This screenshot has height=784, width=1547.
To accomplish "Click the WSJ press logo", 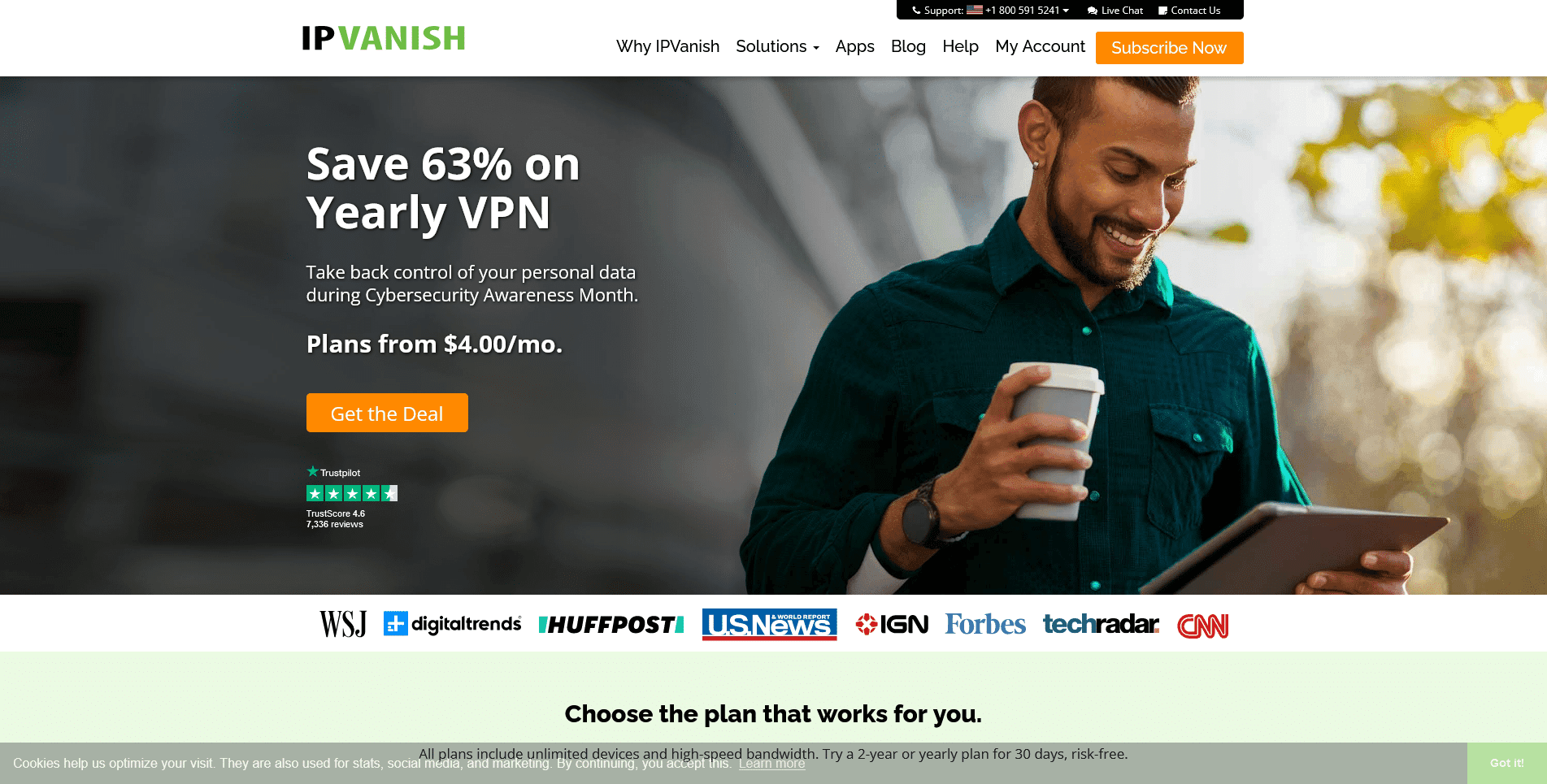I will (x=343, y=624).
